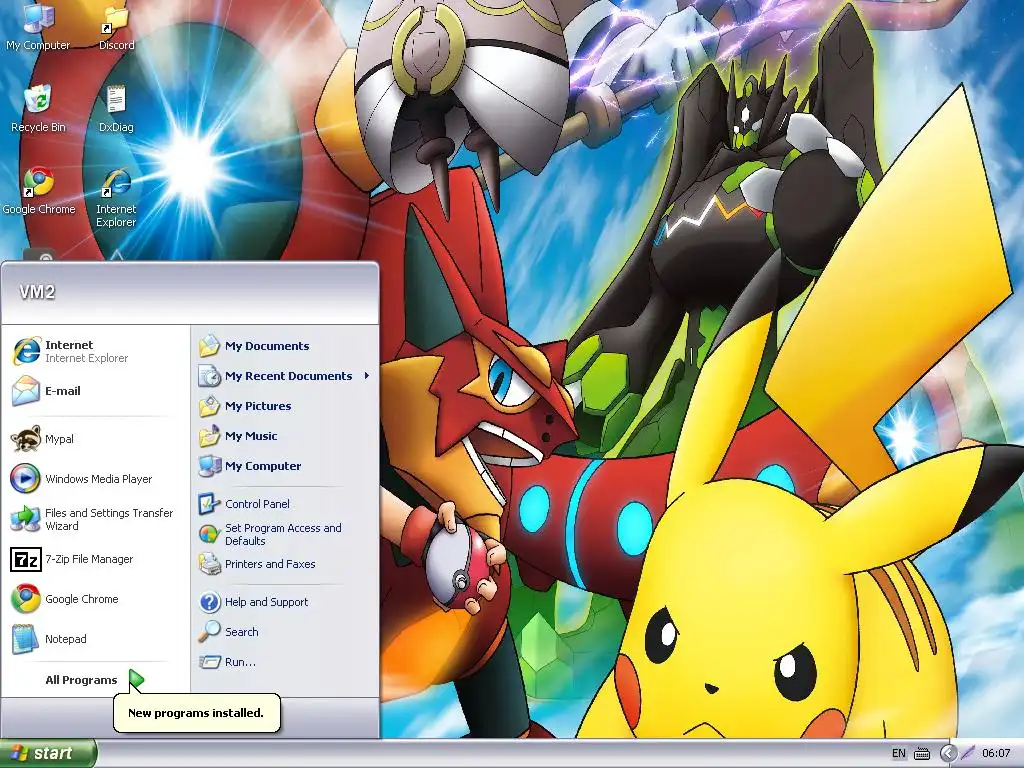Open My Recent Documents menu entry
1024x768 pixels.
(x=285, y=376)
